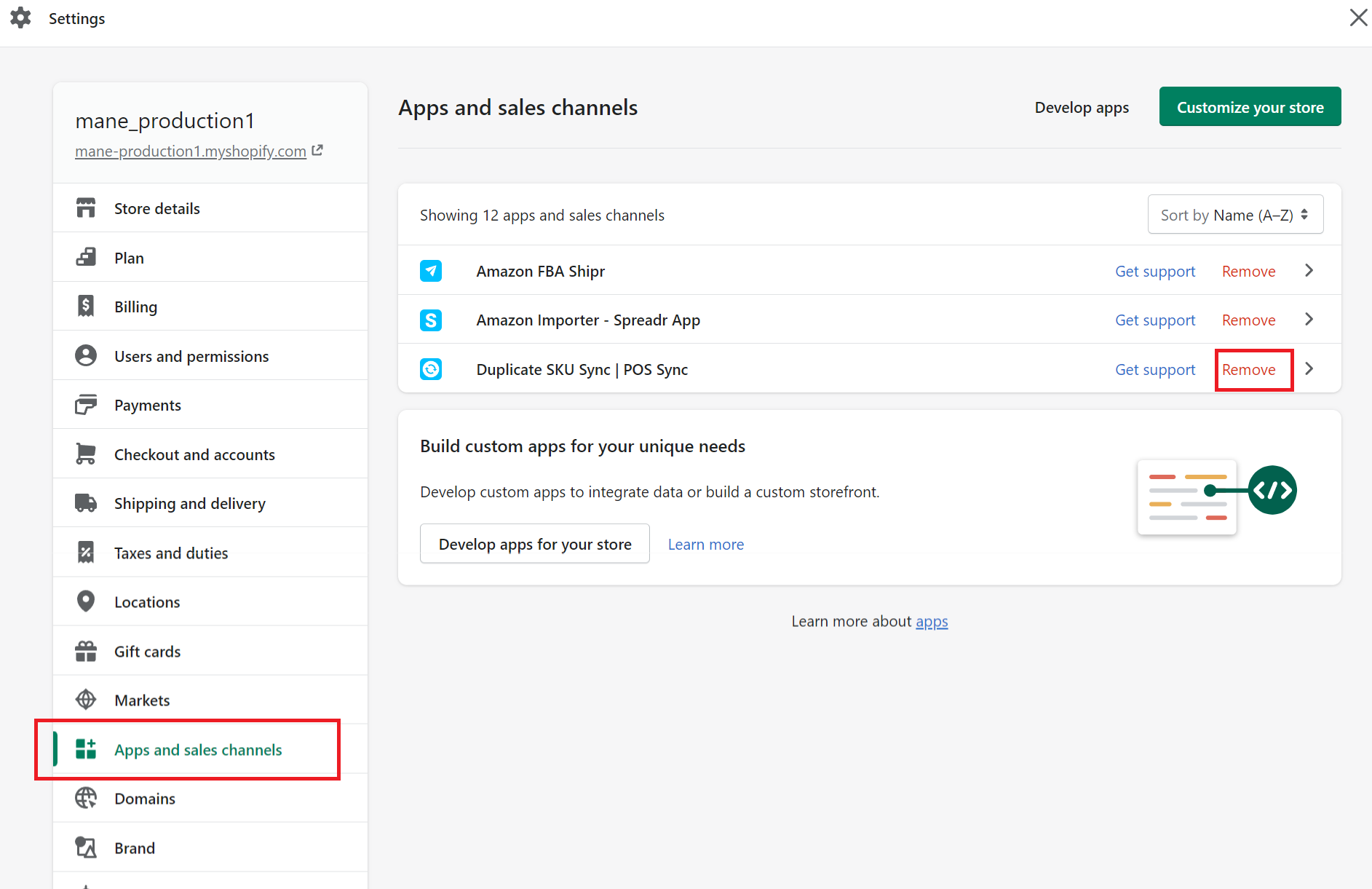1372x889 pixels.
Task: Expand Duplicate SKU Sync row chevron
Action: tap(1309, 369)
